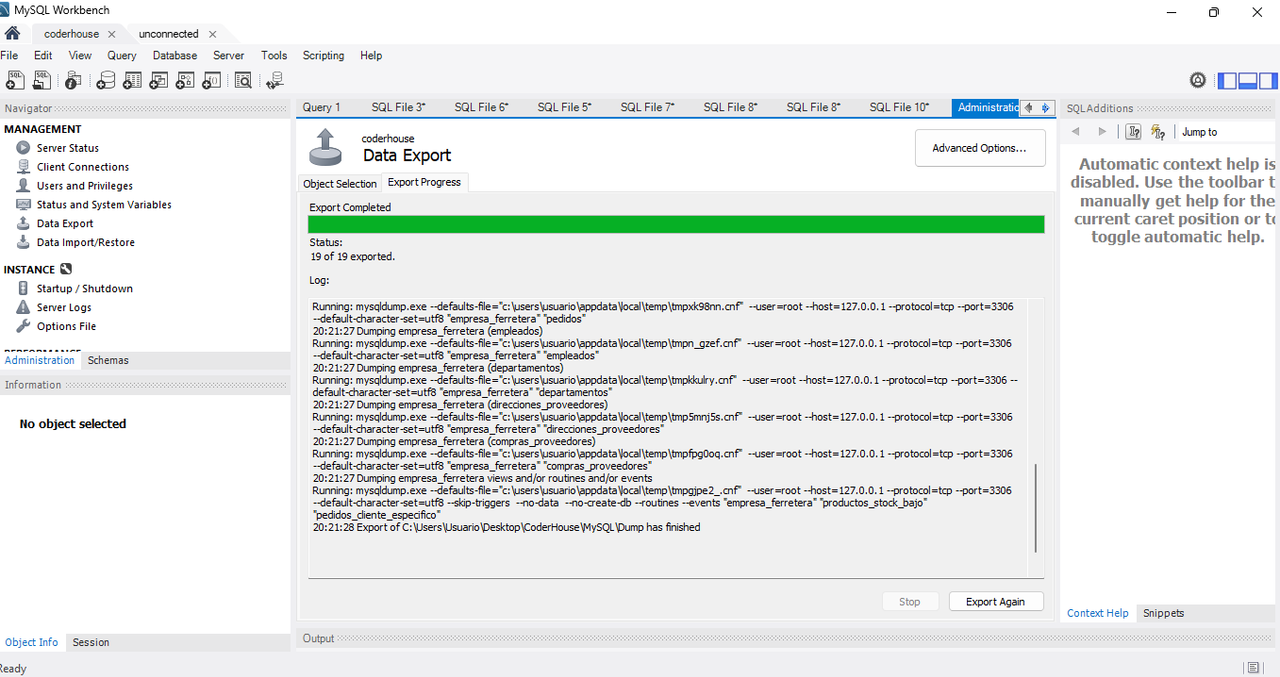The image size is (1280, 677).
Task: Open the Edit menu
Action: click(x=43, y=56)
